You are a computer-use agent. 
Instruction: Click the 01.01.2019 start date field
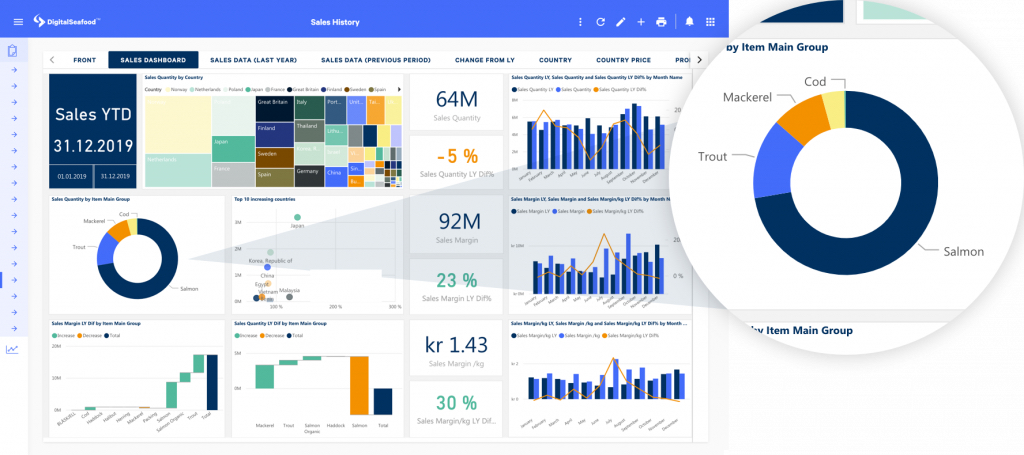point(73,175)
